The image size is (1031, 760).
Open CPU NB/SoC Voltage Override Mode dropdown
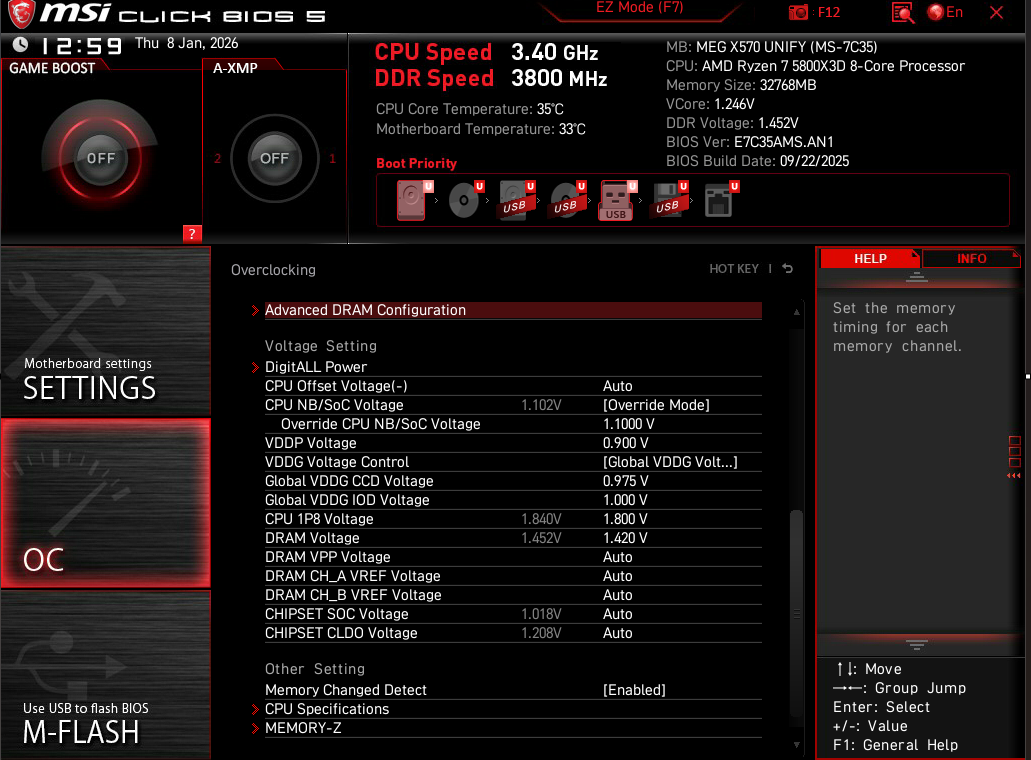point(656,405)
